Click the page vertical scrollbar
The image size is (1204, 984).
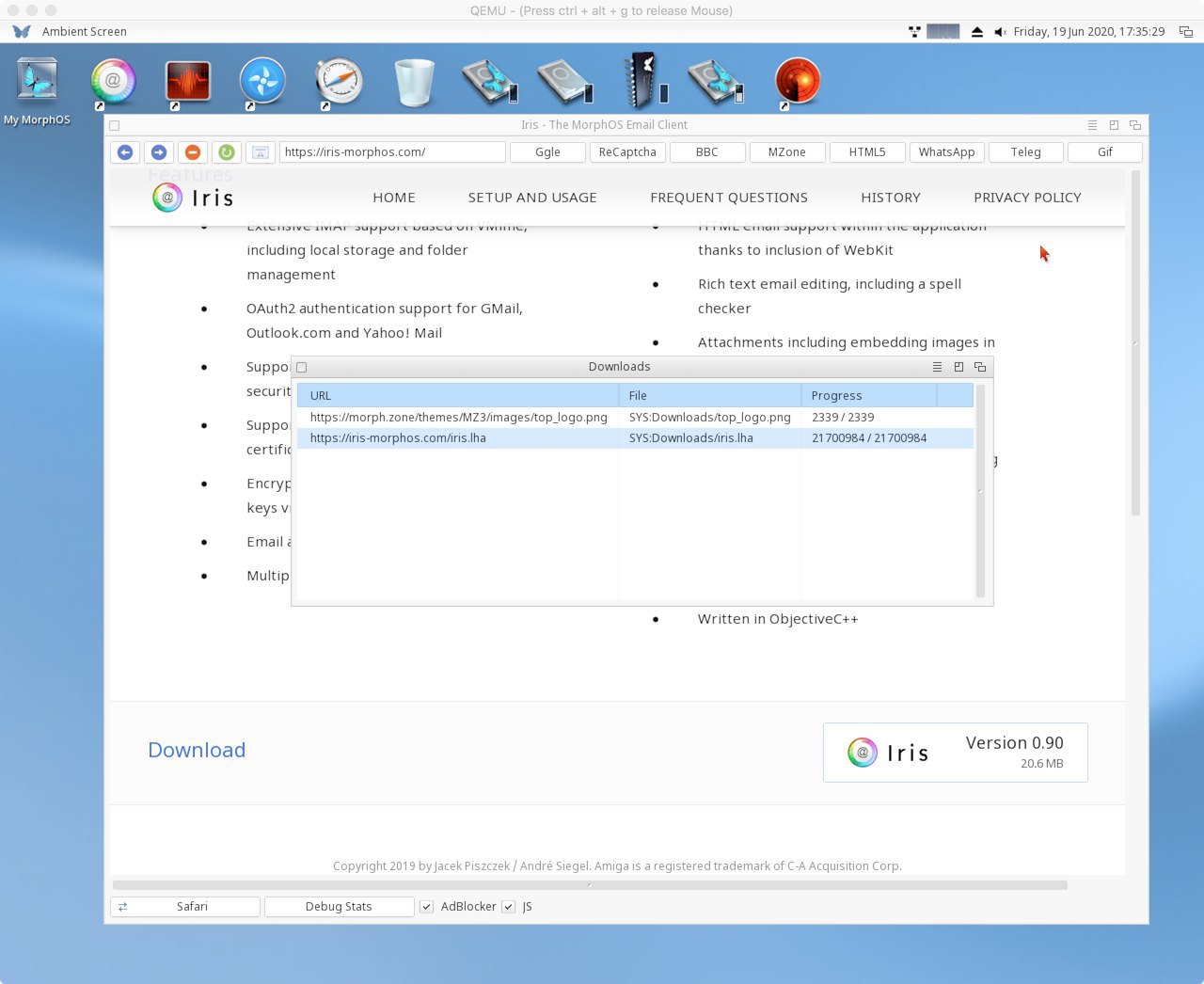click(x=1135, y=343)
